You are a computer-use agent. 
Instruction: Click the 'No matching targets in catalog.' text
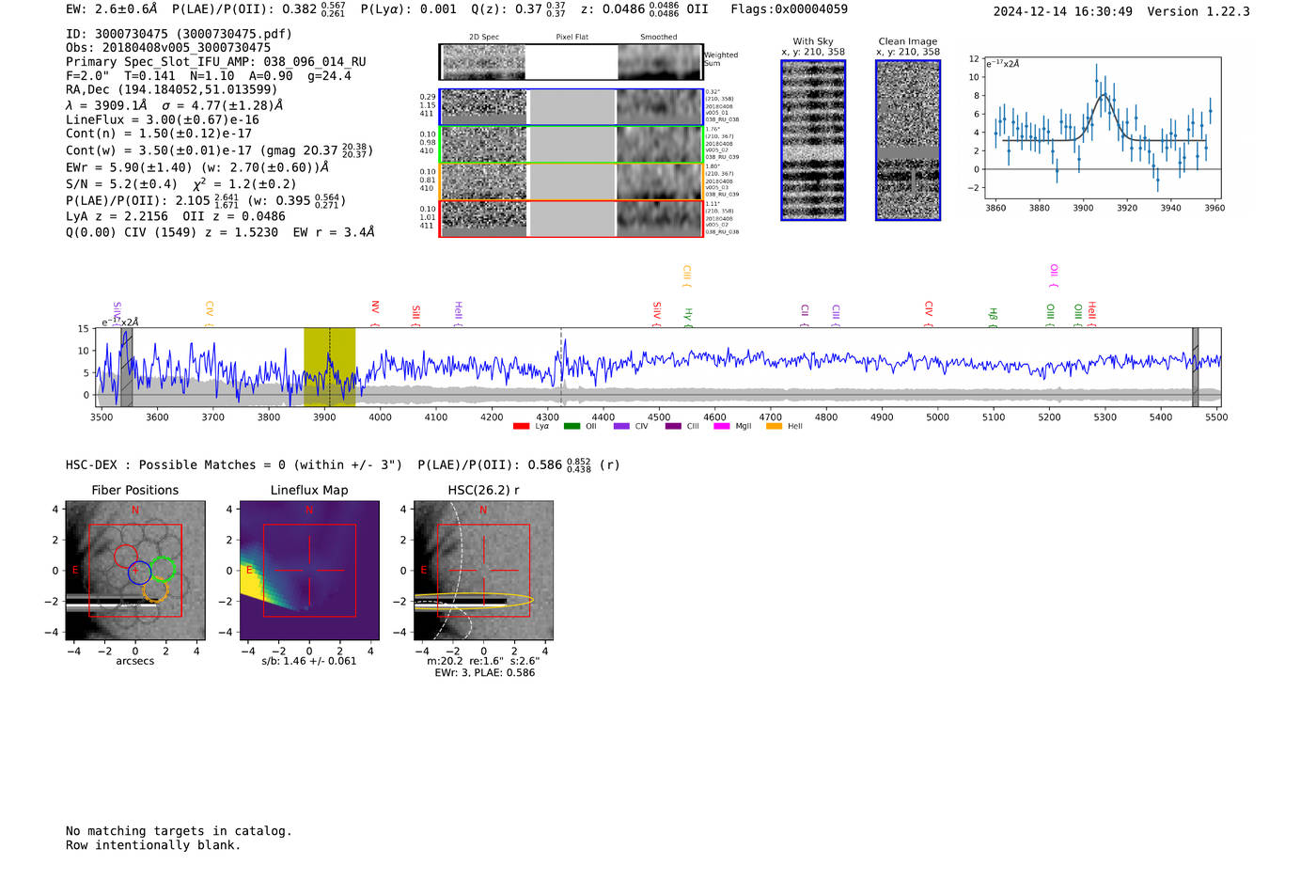(x=179, y=831)
